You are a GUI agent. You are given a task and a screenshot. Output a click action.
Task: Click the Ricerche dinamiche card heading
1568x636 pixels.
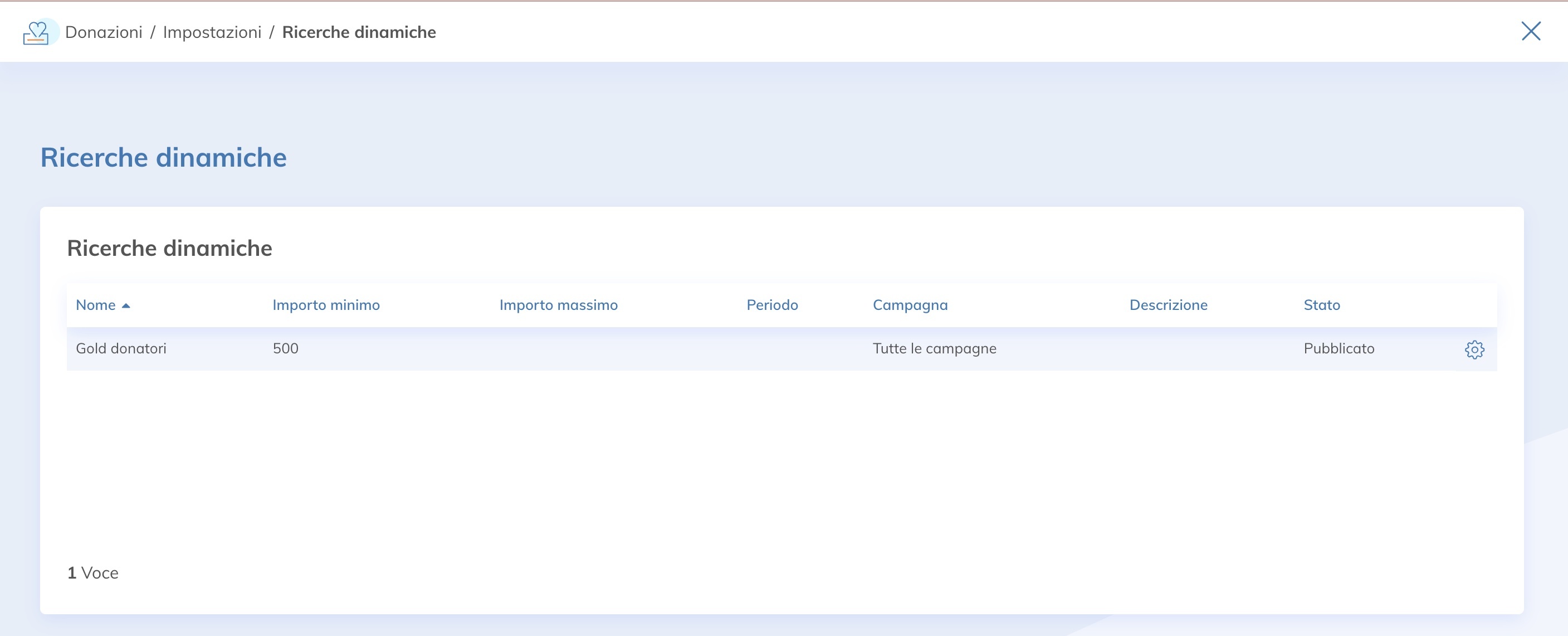[169, 249]
